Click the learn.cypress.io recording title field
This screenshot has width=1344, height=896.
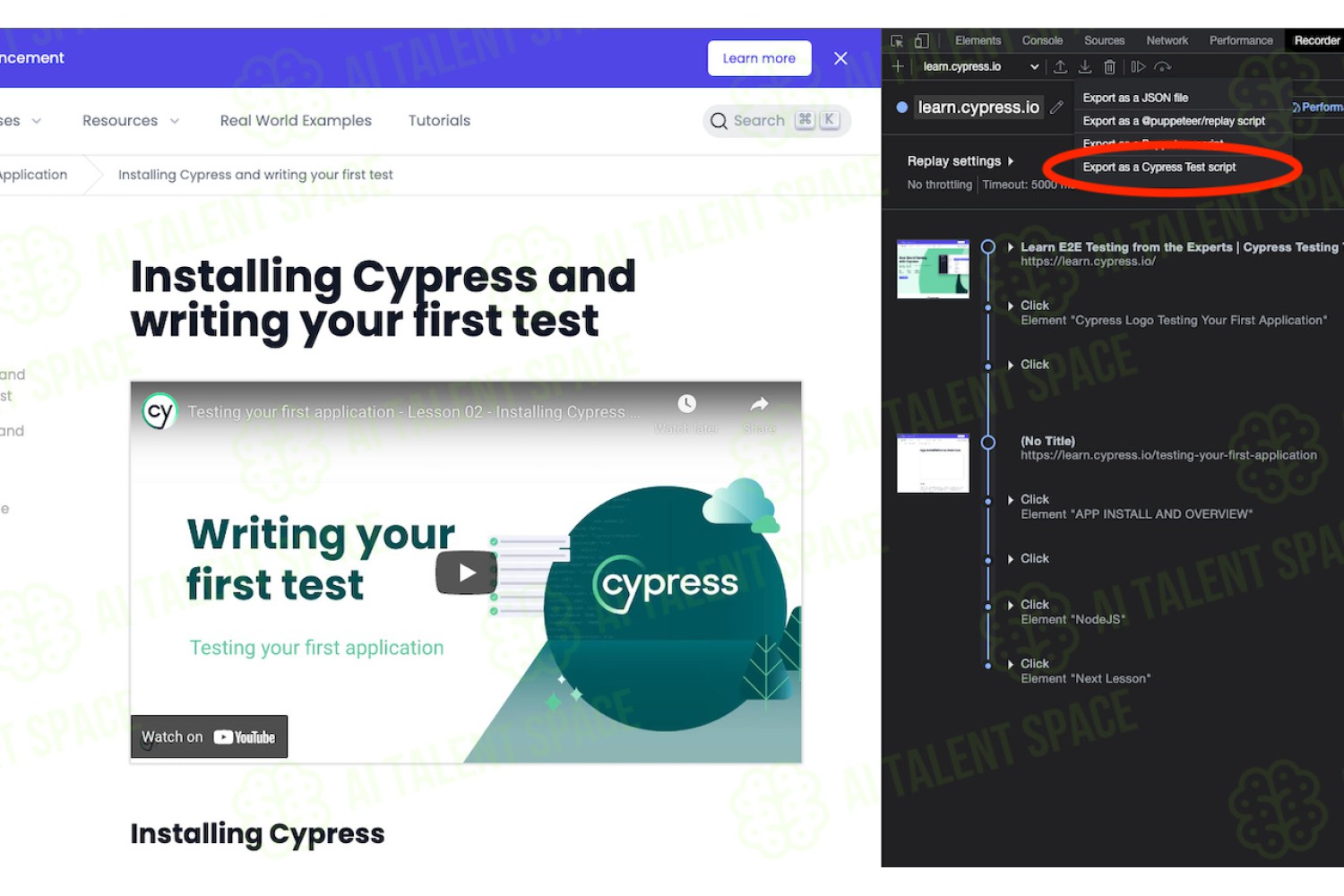[x=978, y=108]
